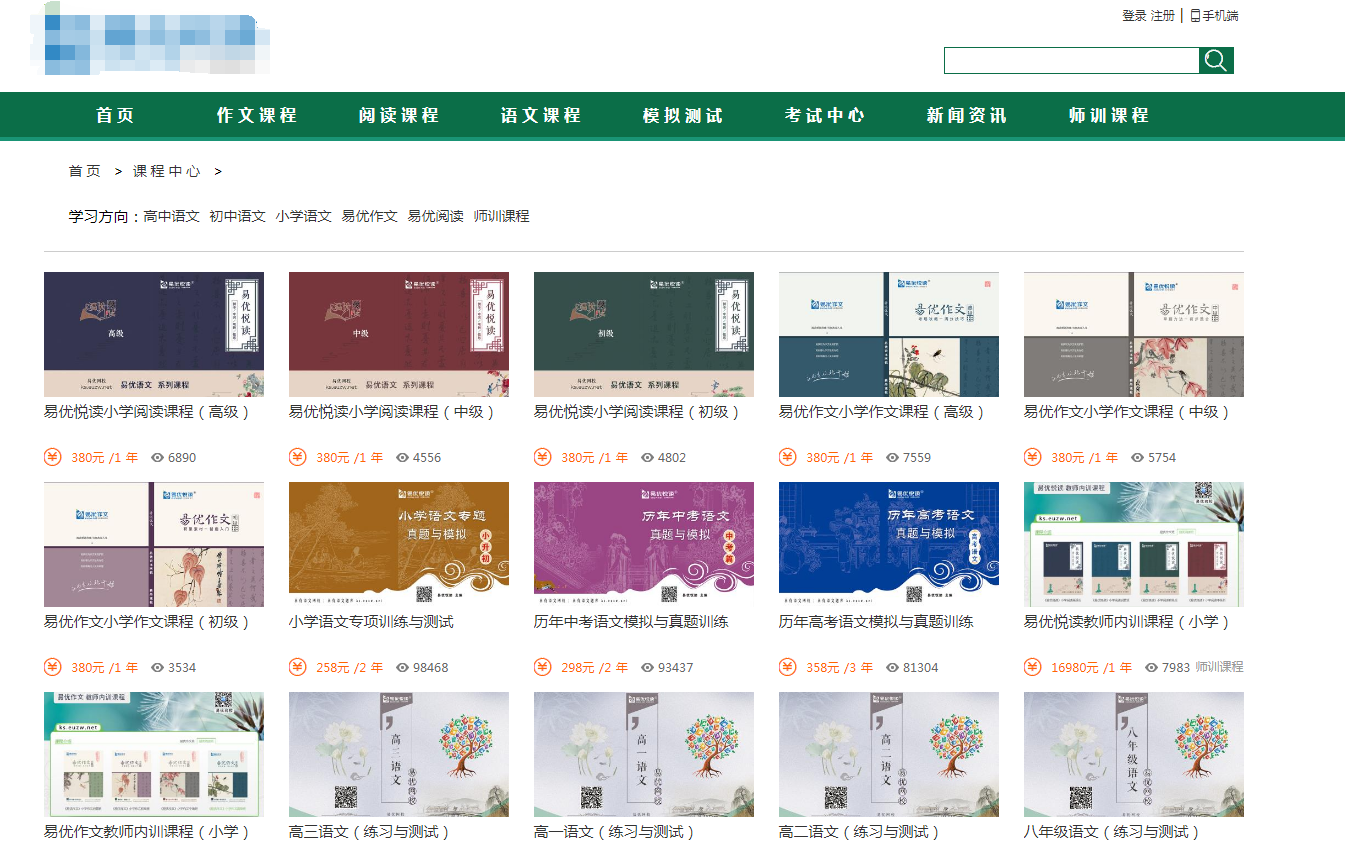Click the price text 16980元 /1 年
Viewport: 1345px width, 859px height.
pos(1091,668)
